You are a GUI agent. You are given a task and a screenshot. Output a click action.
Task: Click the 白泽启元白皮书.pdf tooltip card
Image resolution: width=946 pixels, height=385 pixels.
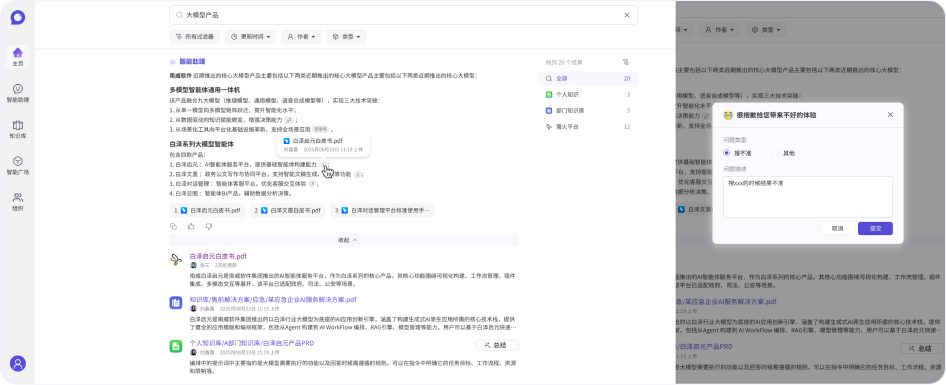[x=323, y=144]
